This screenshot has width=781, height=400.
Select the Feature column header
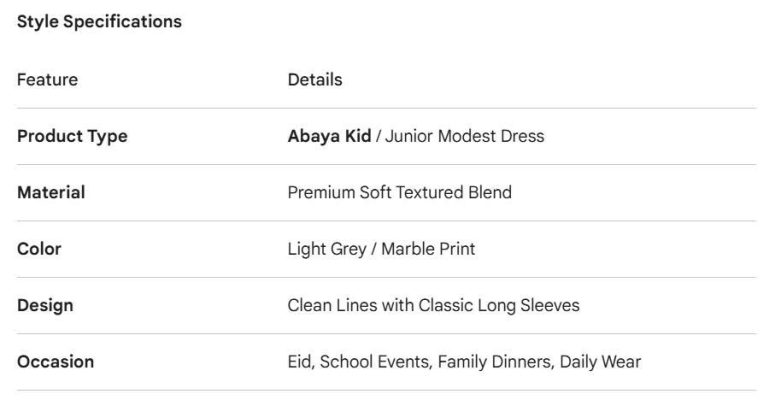point(47,80)
